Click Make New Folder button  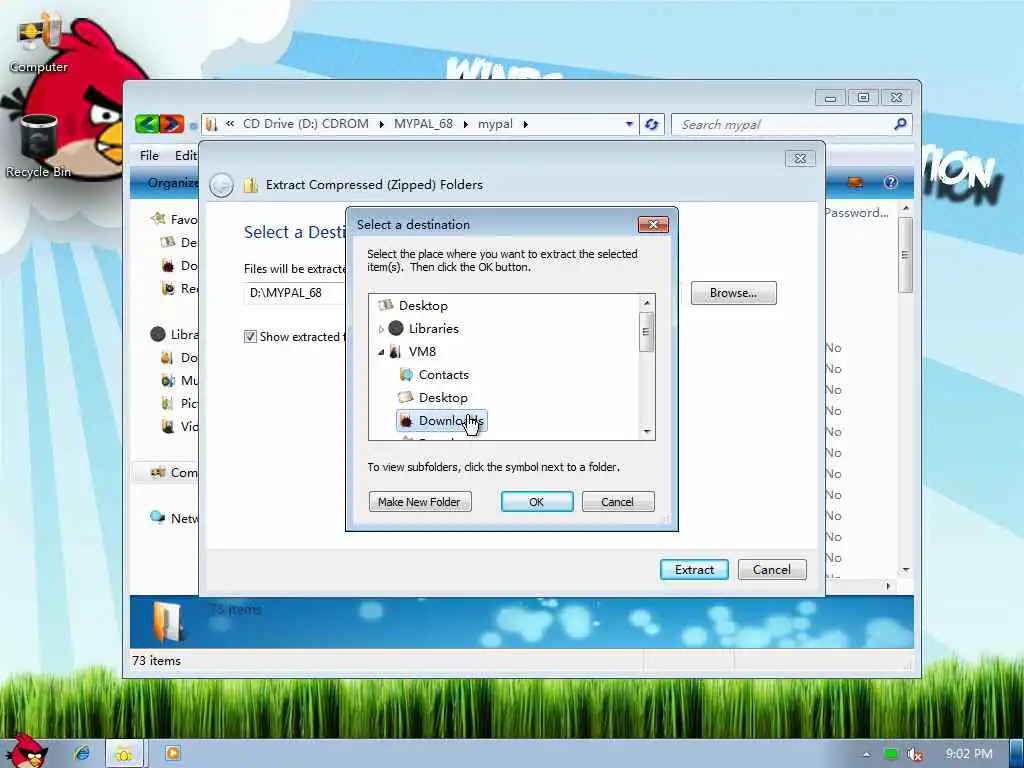(420, 502)
